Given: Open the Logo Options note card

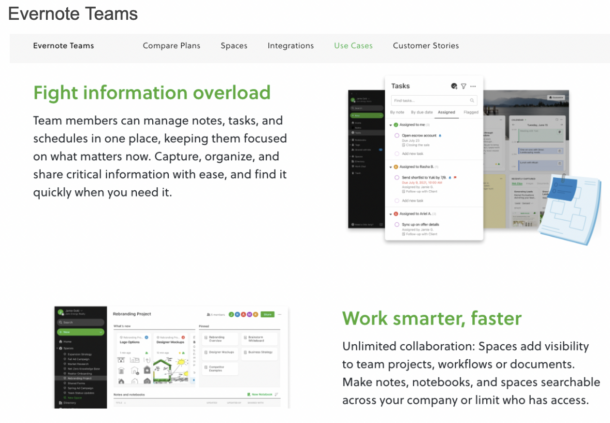Looking at the screenshot, I should (133, 359).
